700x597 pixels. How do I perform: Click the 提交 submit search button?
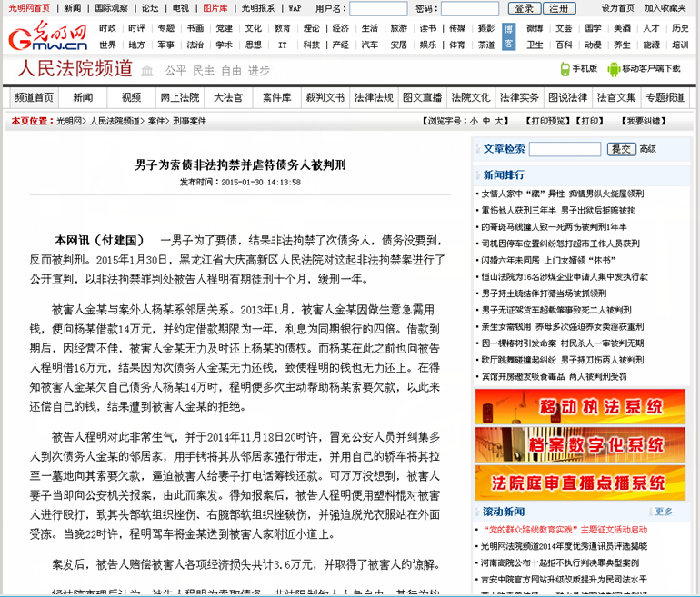[x=621, y=149]
